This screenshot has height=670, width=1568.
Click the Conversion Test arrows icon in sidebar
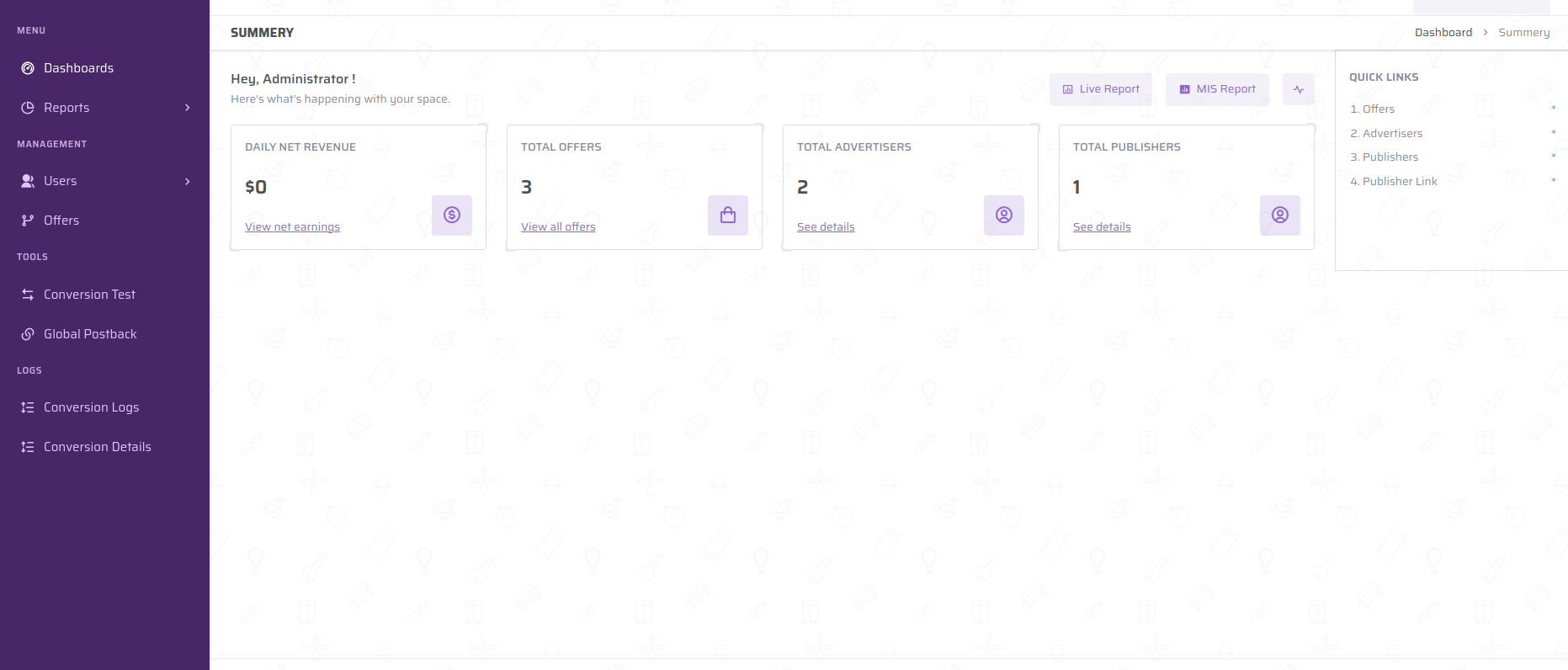(28, 295)
